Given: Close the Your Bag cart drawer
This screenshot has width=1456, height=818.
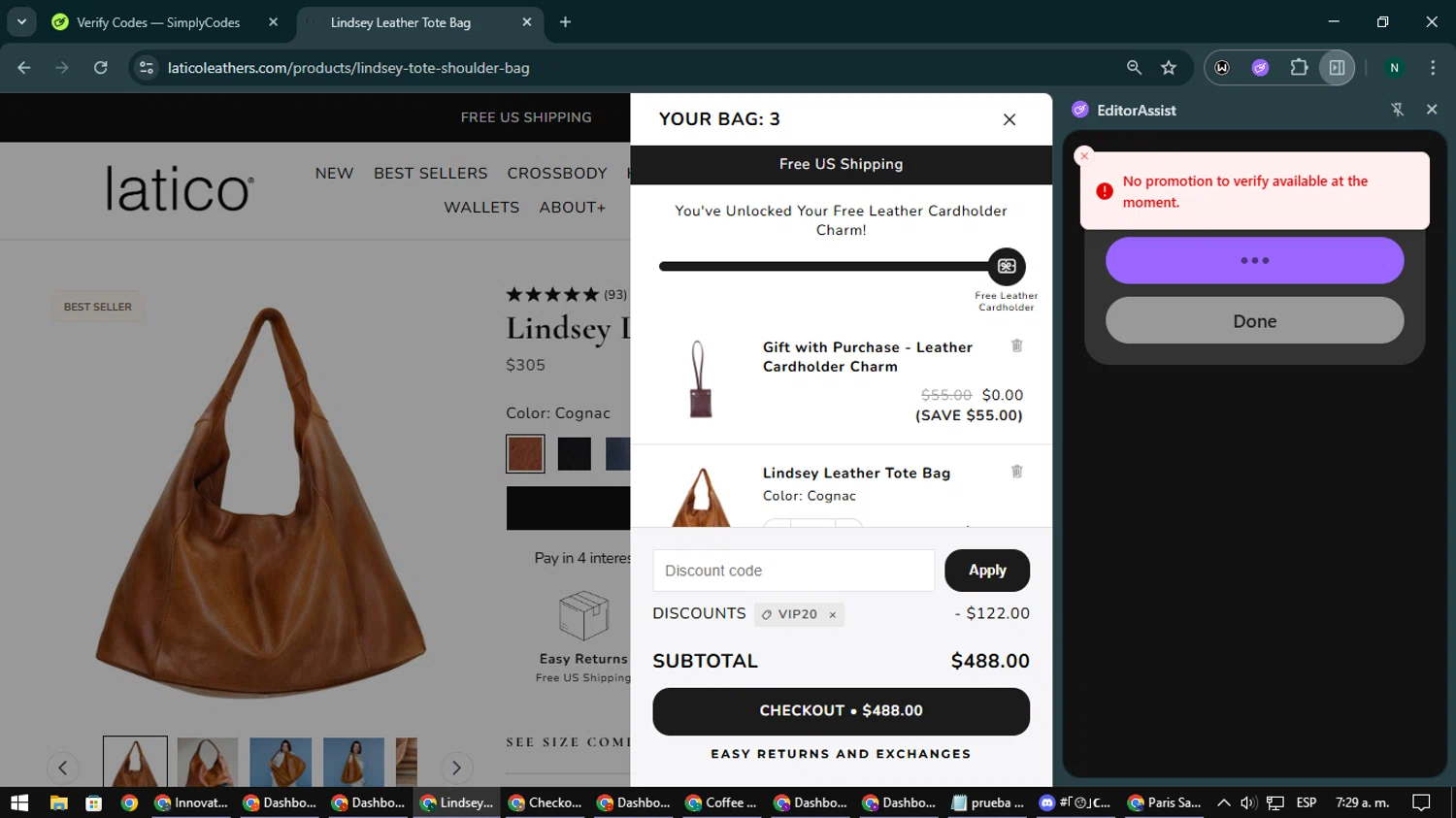Looking at the screenshot, I should [x=1009, y=119].
